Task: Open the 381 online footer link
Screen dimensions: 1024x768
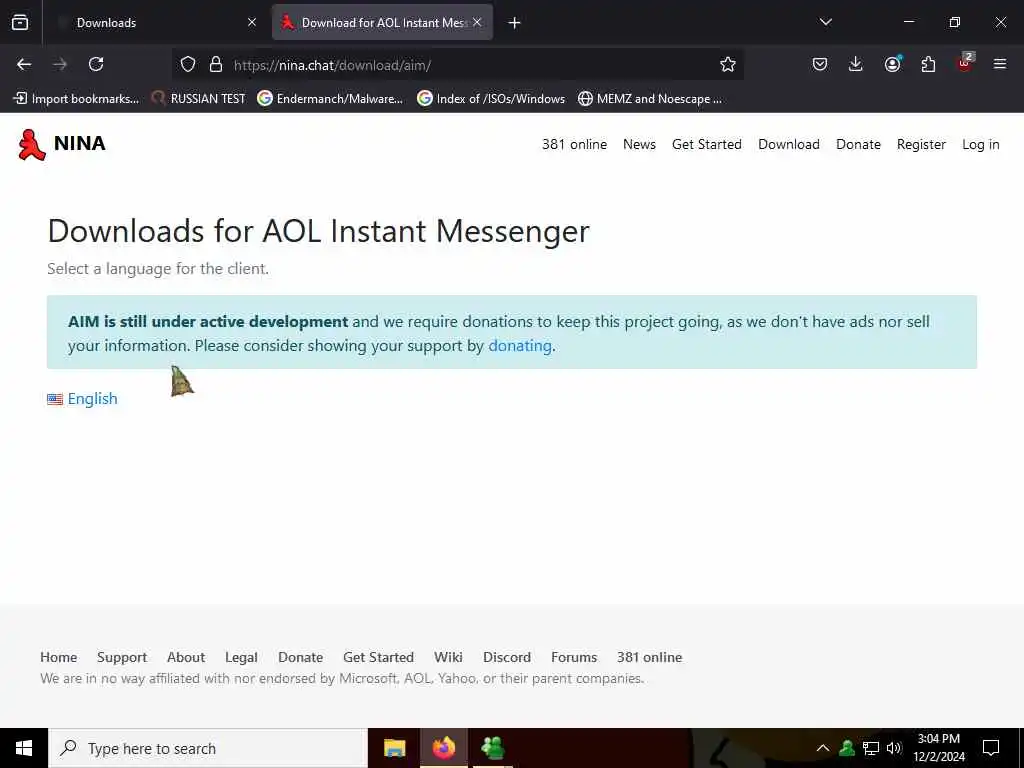Action: [x=649, y=657]
